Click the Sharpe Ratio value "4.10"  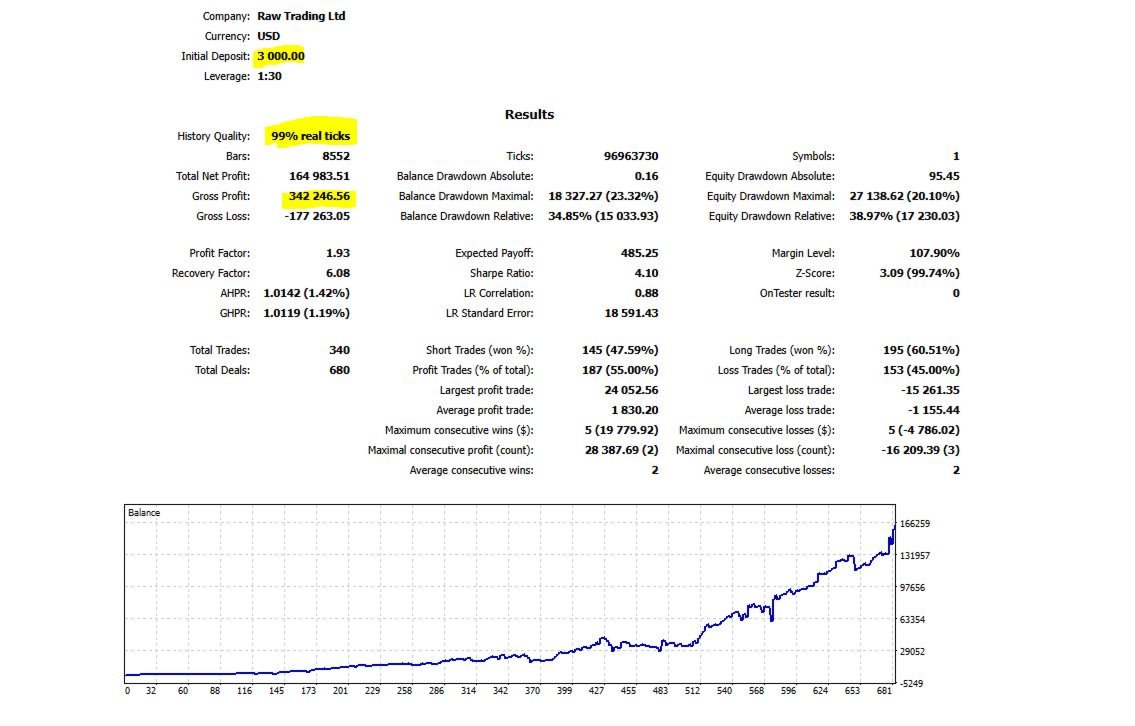(x=646, y=274)
